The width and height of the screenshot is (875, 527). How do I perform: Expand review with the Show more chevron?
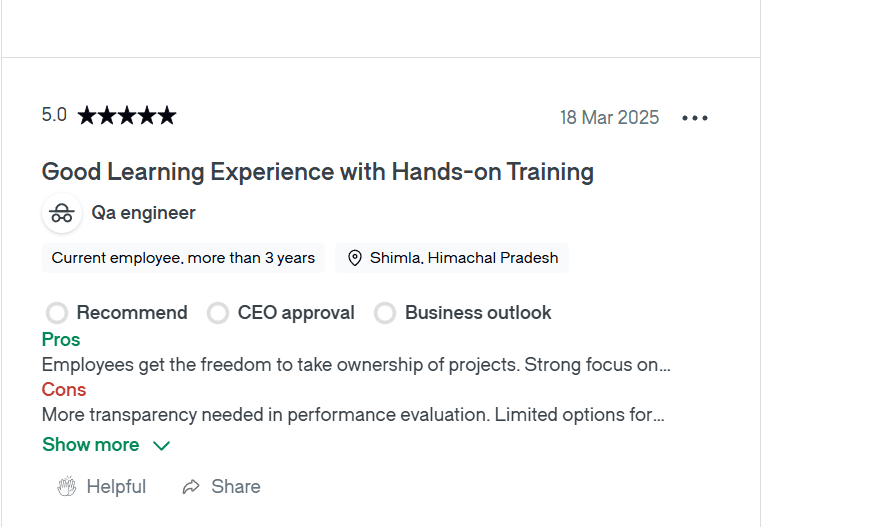point(161,445)
